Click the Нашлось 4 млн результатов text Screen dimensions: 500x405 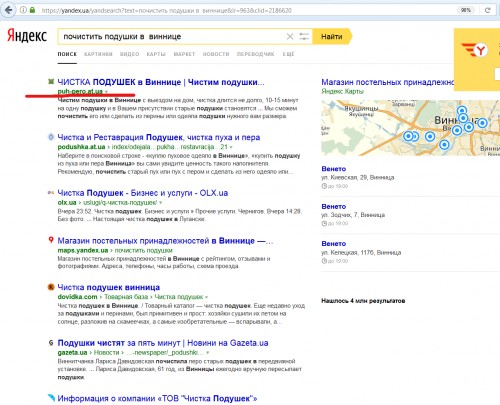click(363, 301)
